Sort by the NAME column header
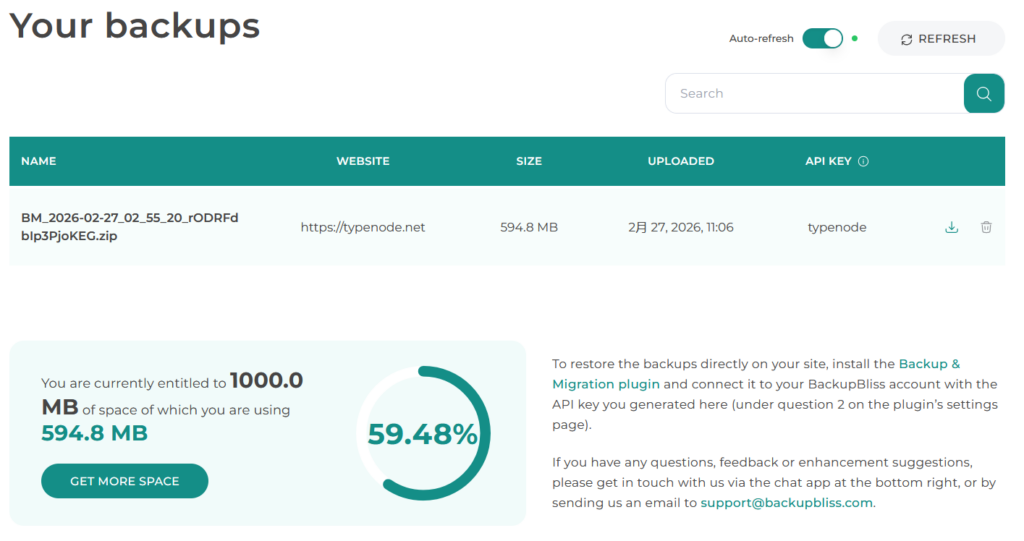This screenshot has height=541, width=1024. coord(39,161)
